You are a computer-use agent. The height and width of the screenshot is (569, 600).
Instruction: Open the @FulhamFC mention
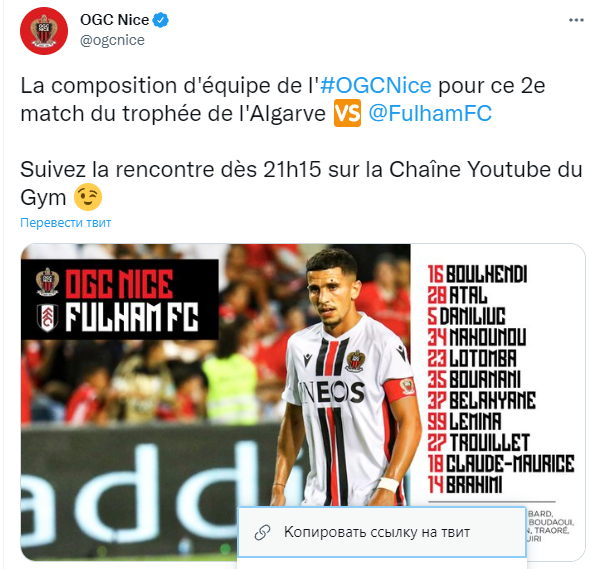click(430, 113)
